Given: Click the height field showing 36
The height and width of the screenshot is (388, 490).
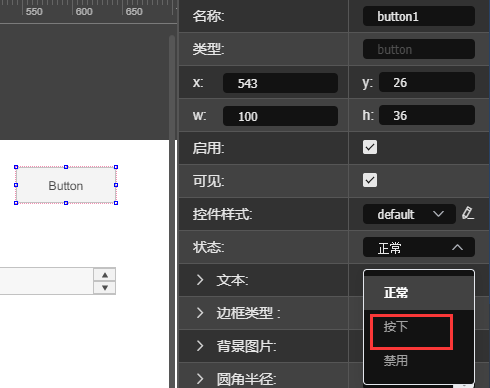Looking at the screenshot, I should click(x=427, y=115).
